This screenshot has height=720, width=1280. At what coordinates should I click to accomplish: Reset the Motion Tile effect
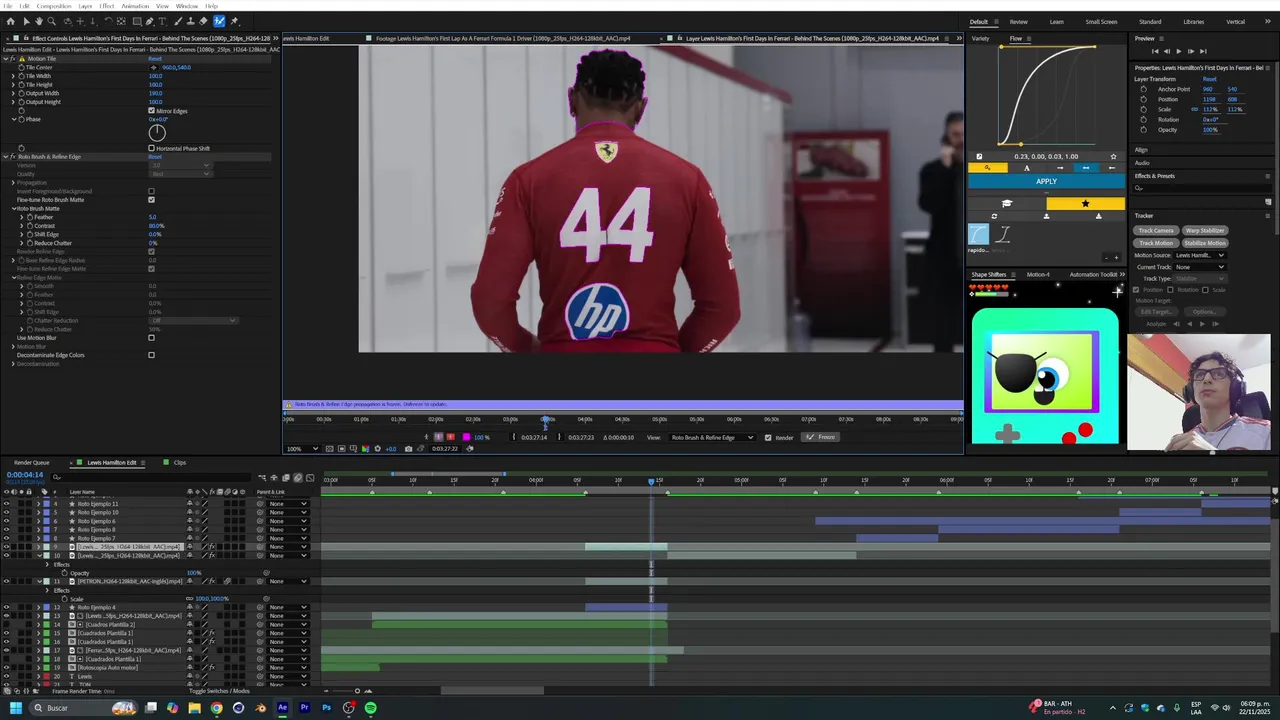(155, 59)
